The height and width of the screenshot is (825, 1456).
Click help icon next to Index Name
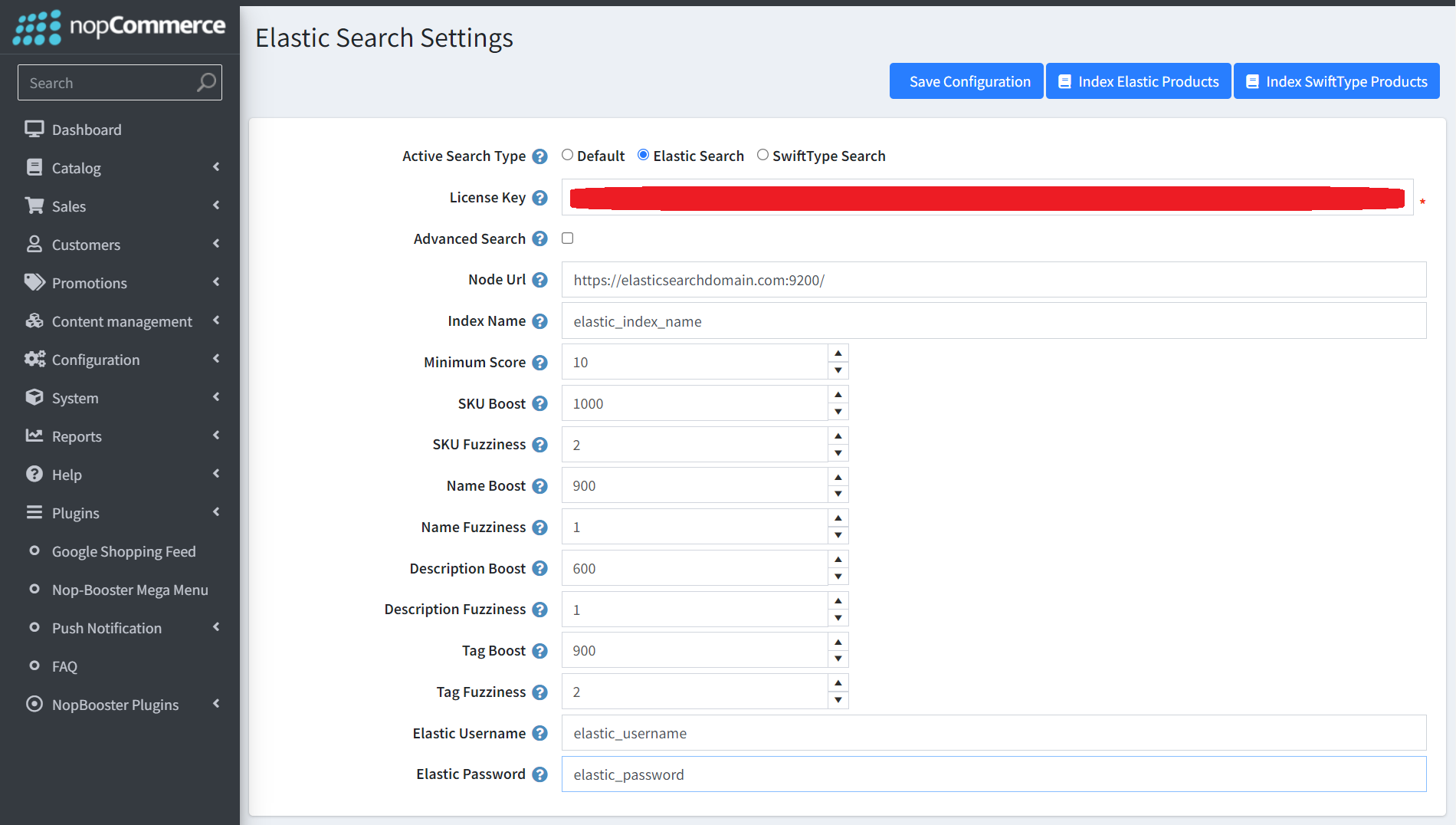coord(539,321)
